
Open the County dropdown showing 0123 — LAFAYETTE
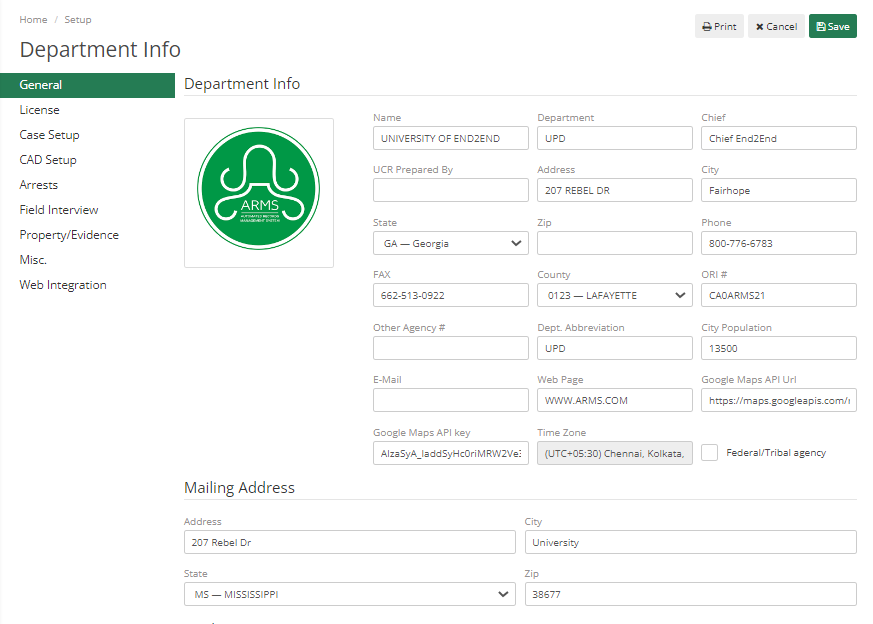click(x=614, y=295)
